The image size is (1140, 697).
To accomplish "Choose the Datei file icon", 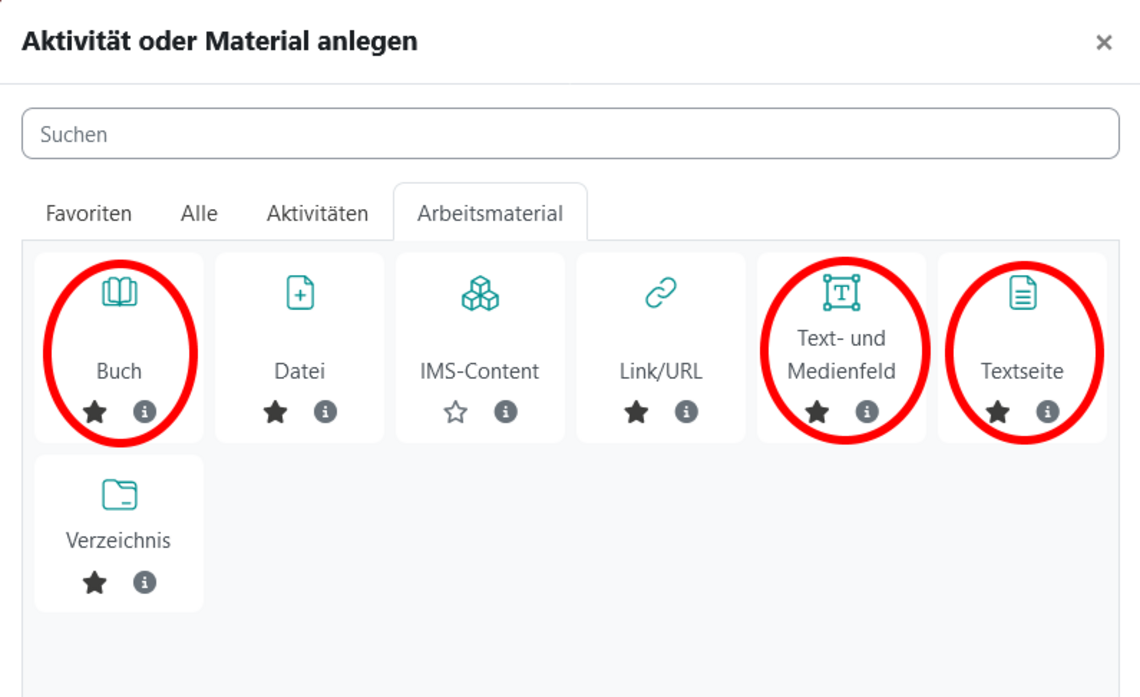I will pyautogui.click(x=300, y=293).
